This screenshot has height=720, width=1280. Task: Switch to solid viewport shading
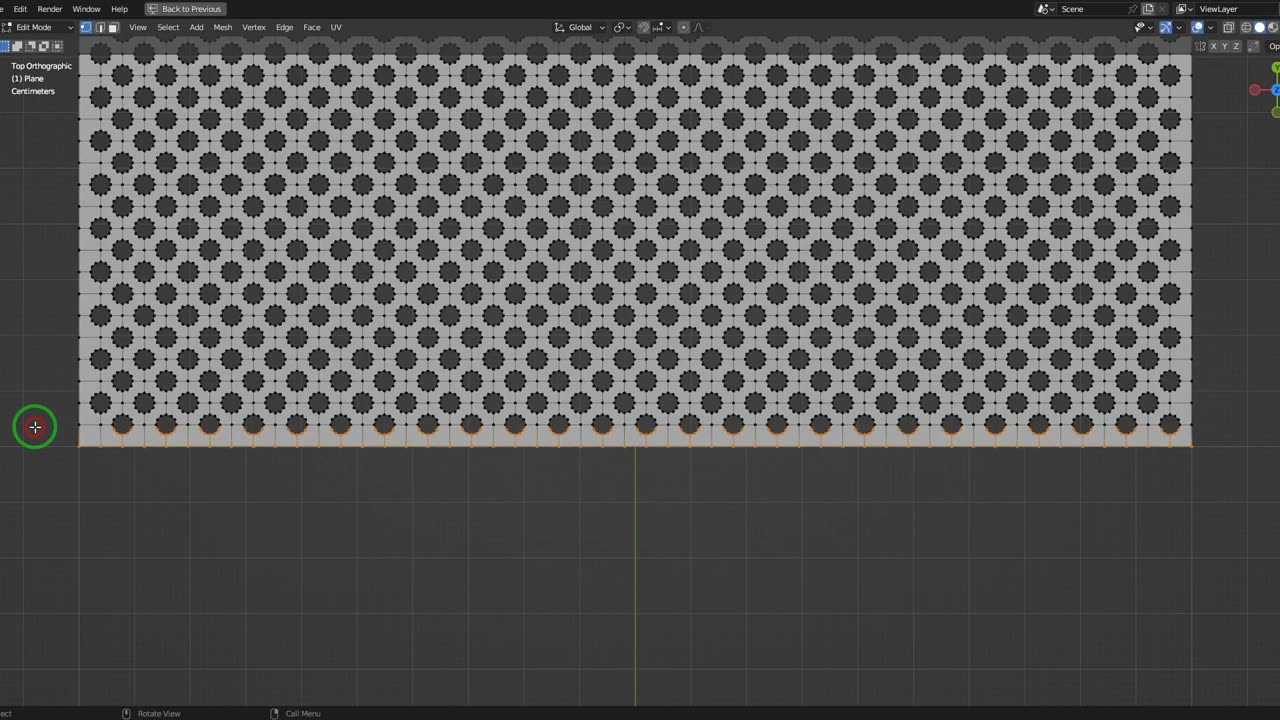click(x=1259, y=27)
